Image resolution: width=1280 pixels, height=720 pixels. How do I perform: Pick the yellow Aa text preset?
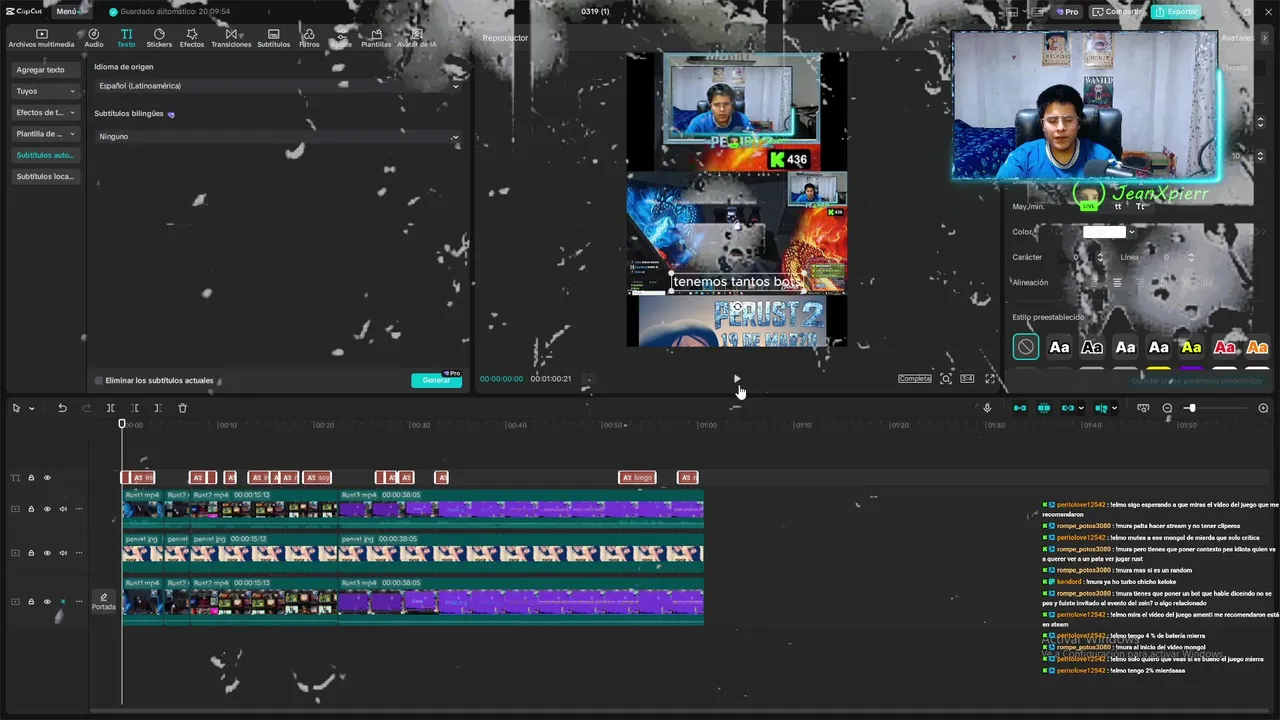tap(1191, 347)
